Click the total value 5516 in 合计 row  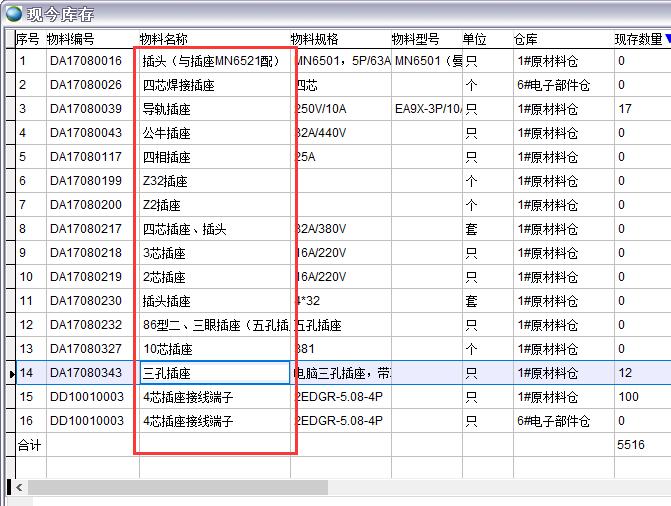point(632,444)
